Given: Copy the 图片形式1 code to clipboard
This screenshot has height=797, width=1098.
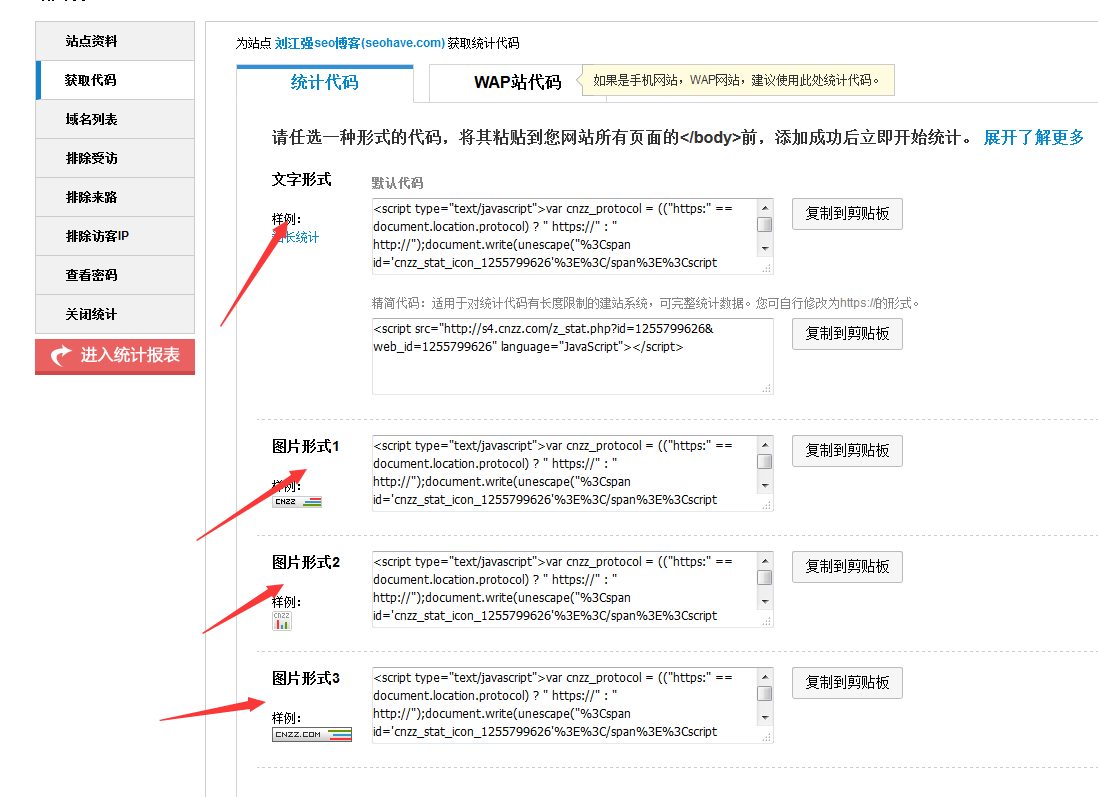Looking at the screenshot, I should 847,450.
